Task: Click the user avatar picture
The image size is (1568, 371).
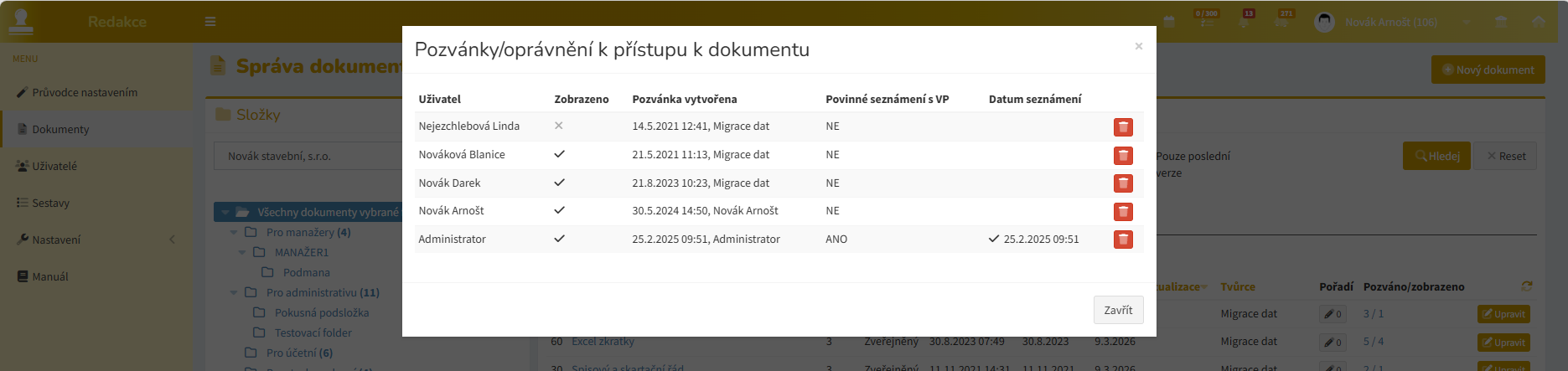Action: 1324,22
